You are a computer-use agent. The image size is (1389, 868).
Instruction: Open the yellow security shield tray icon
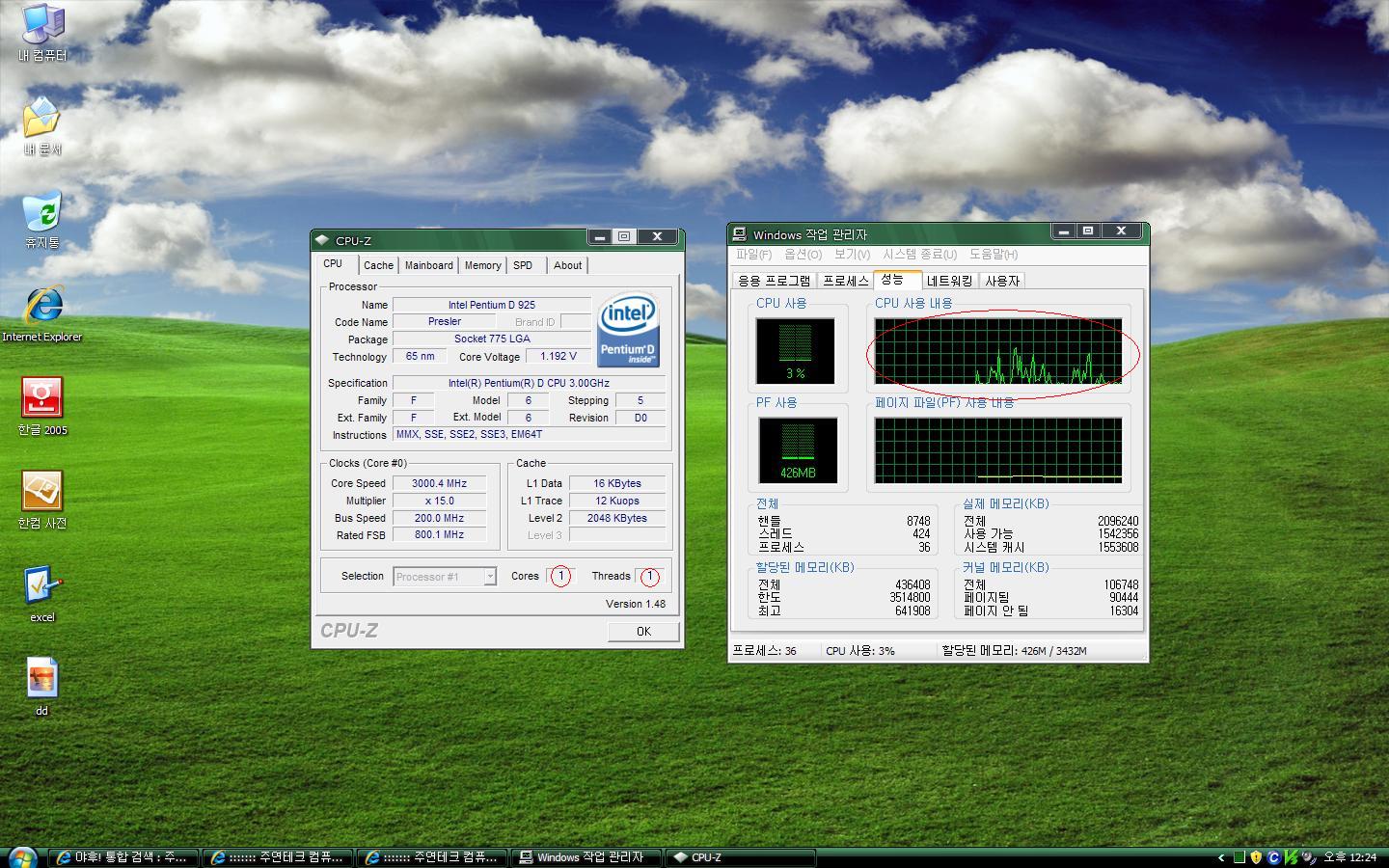coord(1256,857)
